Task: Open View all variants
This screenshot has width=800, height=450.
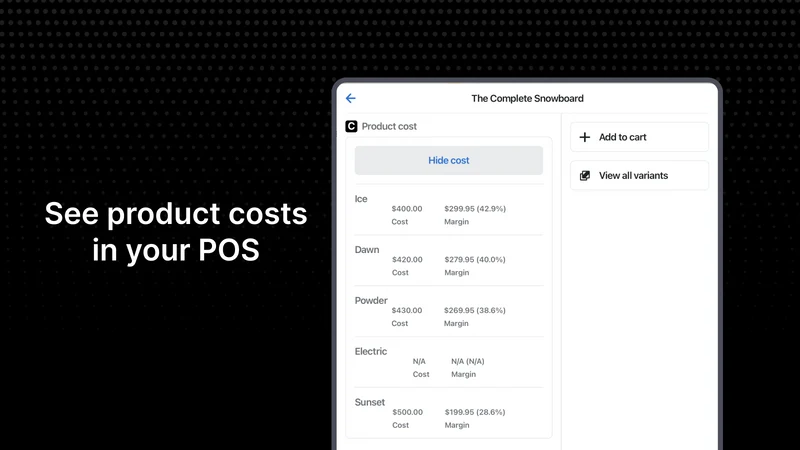Action: (x=639, y=176)
